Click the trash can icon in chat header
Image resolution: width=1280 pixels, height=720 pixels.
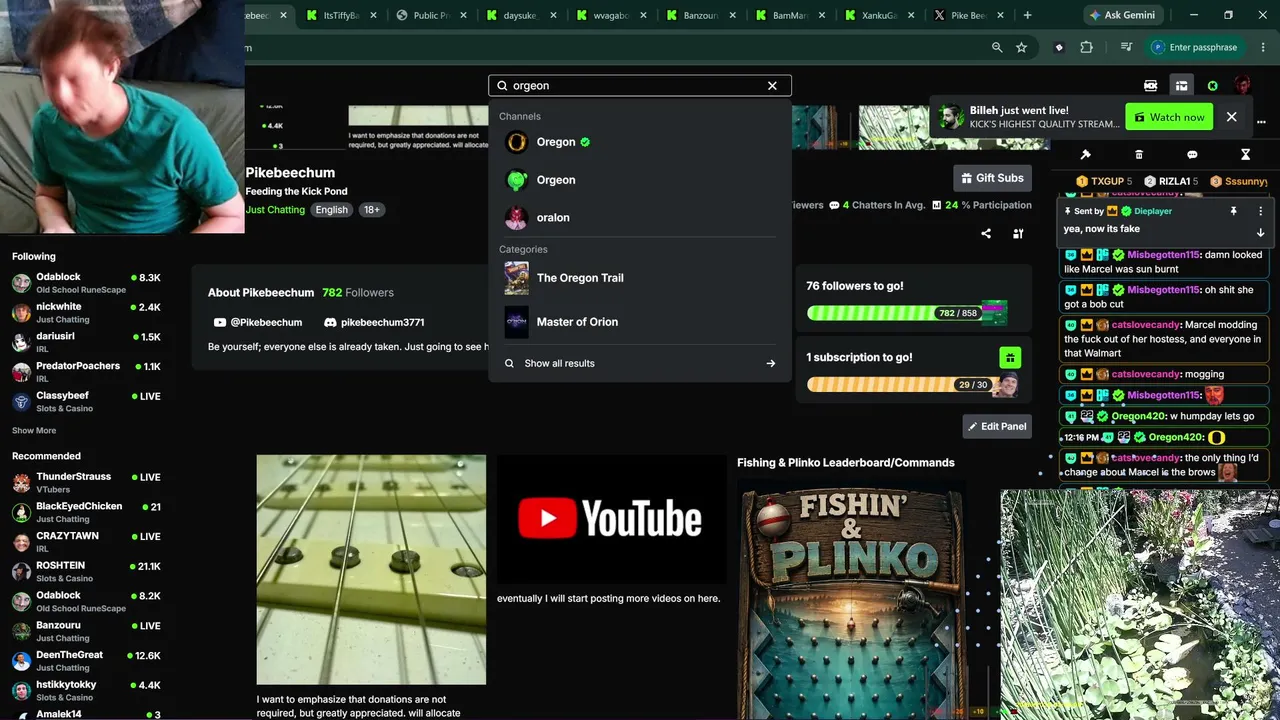(1139, 155)
